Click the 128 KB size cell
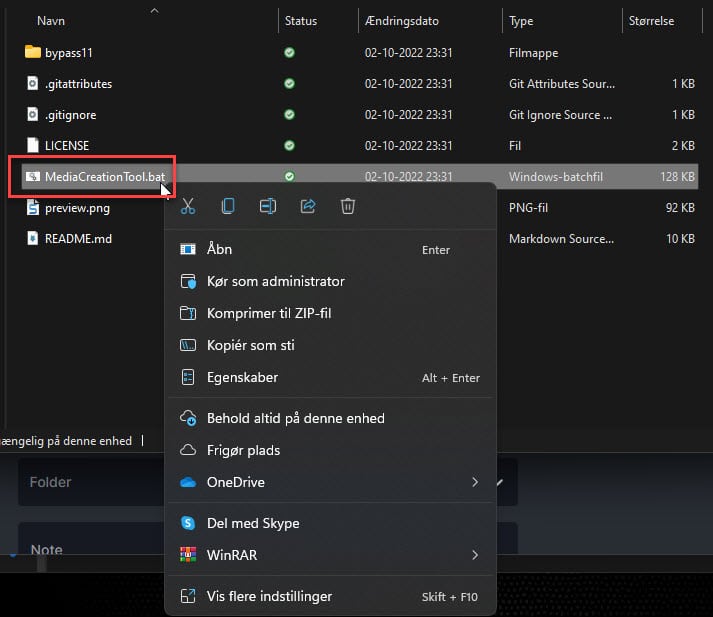Screen dimensions: 713x617 (677, 176)
